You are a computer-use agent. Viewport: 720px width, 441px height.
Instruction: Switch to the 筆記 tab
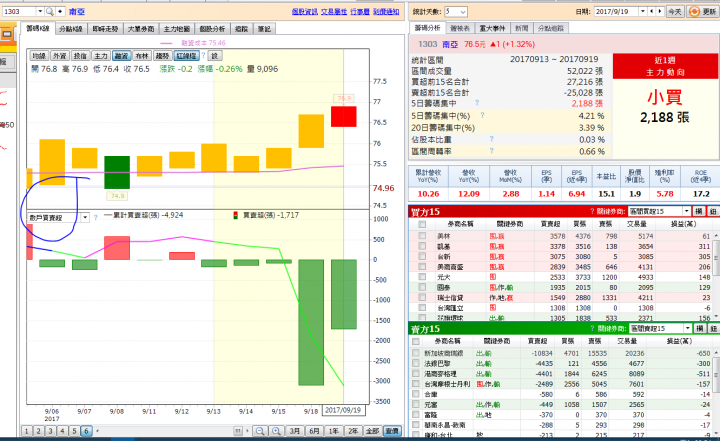click(x=264, y=29)
